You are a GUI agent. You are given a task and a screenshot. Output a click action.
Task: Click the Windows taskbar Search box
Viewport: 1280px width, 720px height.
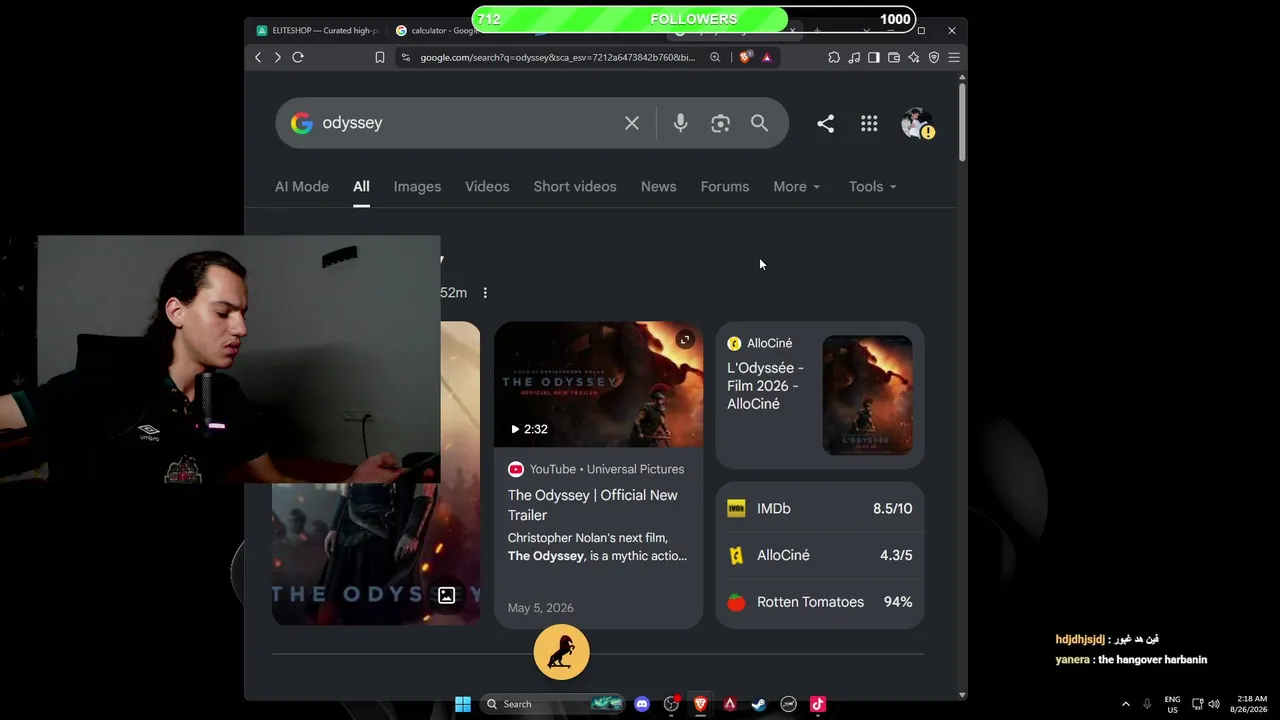click(552, 704)
